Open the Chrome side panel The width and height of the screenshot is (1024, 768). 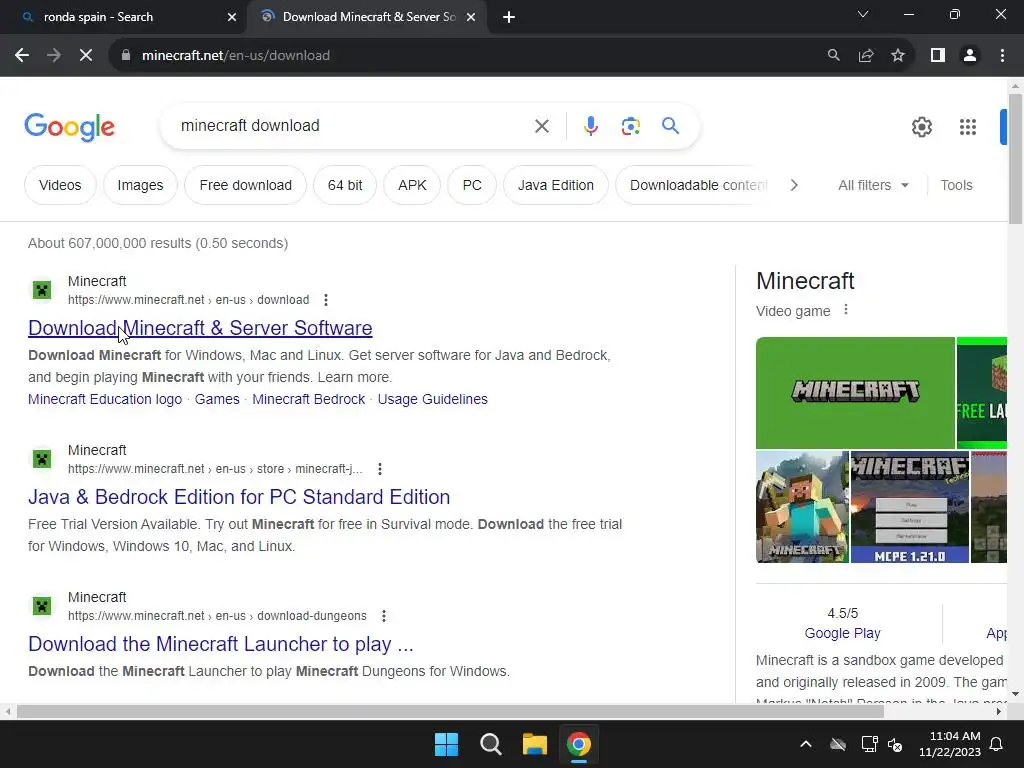point(938,56)
